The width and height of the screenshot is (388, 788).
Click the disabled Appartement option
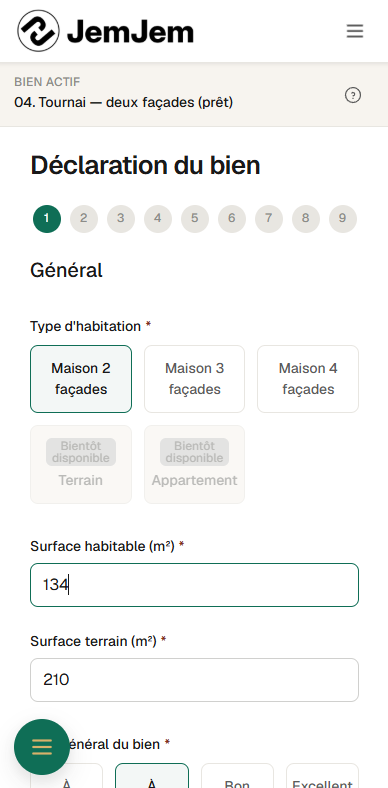[x=195, y=464]
